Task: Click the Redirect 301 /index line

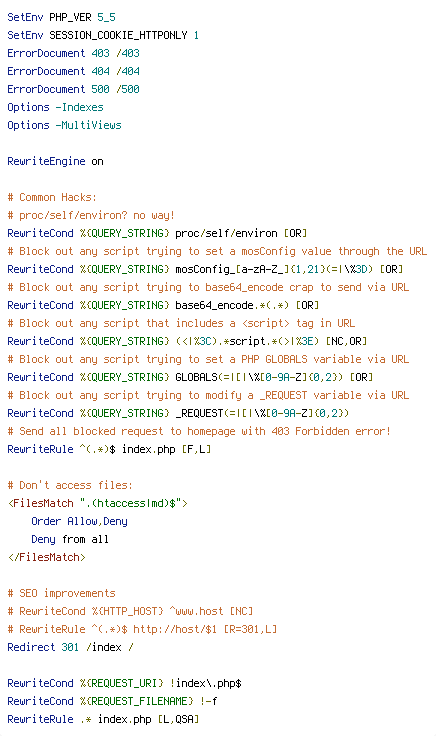Action: point(70,647)
